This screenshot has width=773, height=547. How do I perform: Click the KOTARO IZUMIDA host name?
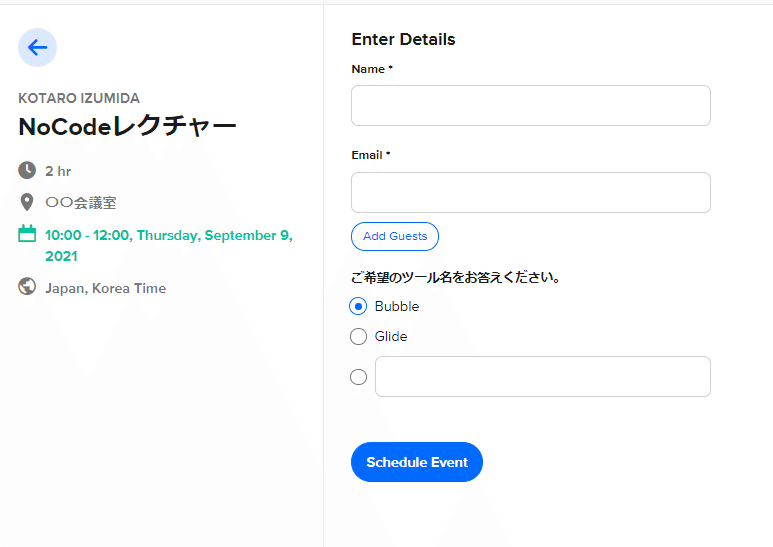pyautogui.click(x=79, y=98)
